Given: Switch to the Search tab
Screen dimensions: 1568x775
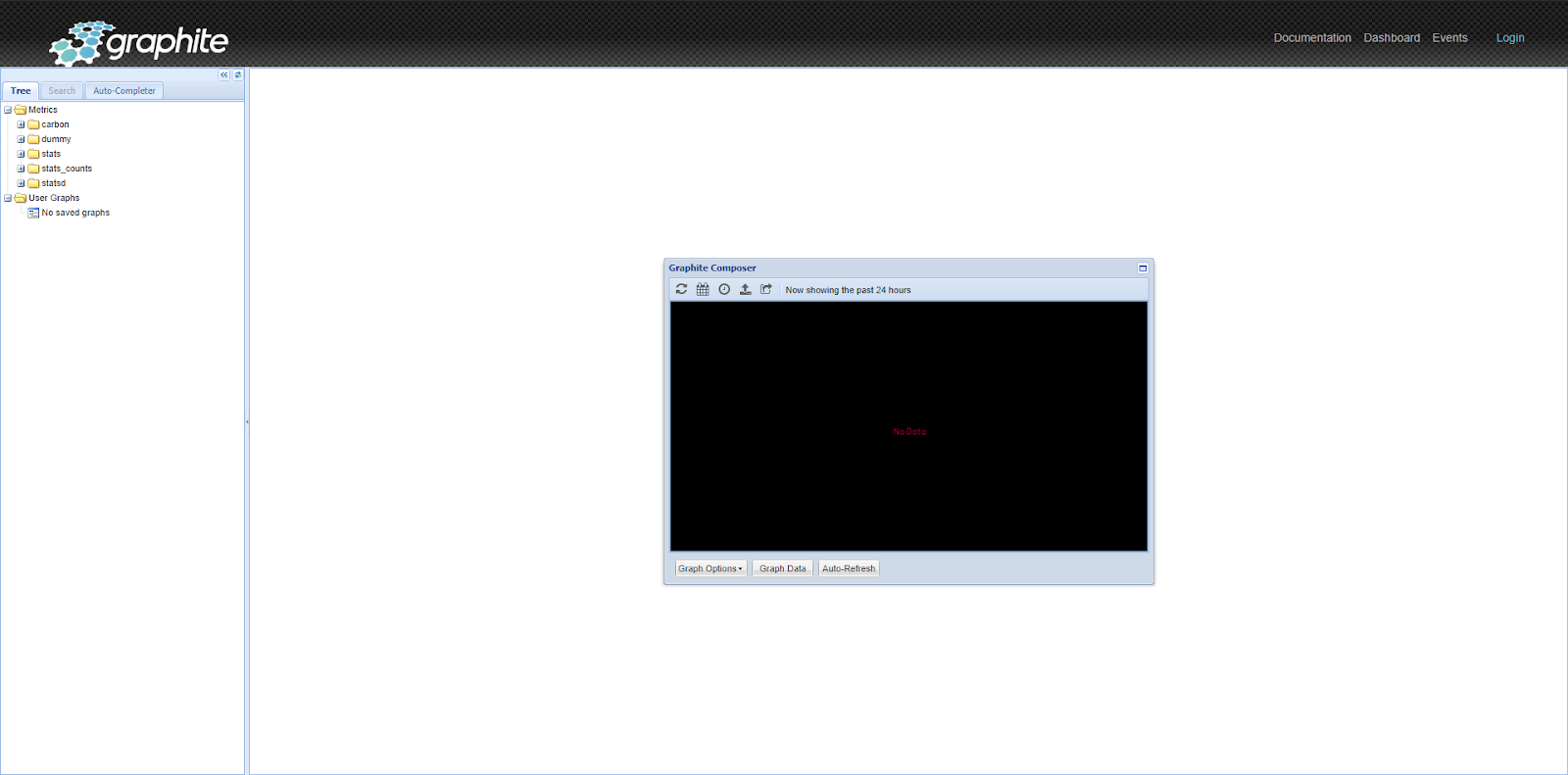Looking at the screenshot, I should point(62,91).
